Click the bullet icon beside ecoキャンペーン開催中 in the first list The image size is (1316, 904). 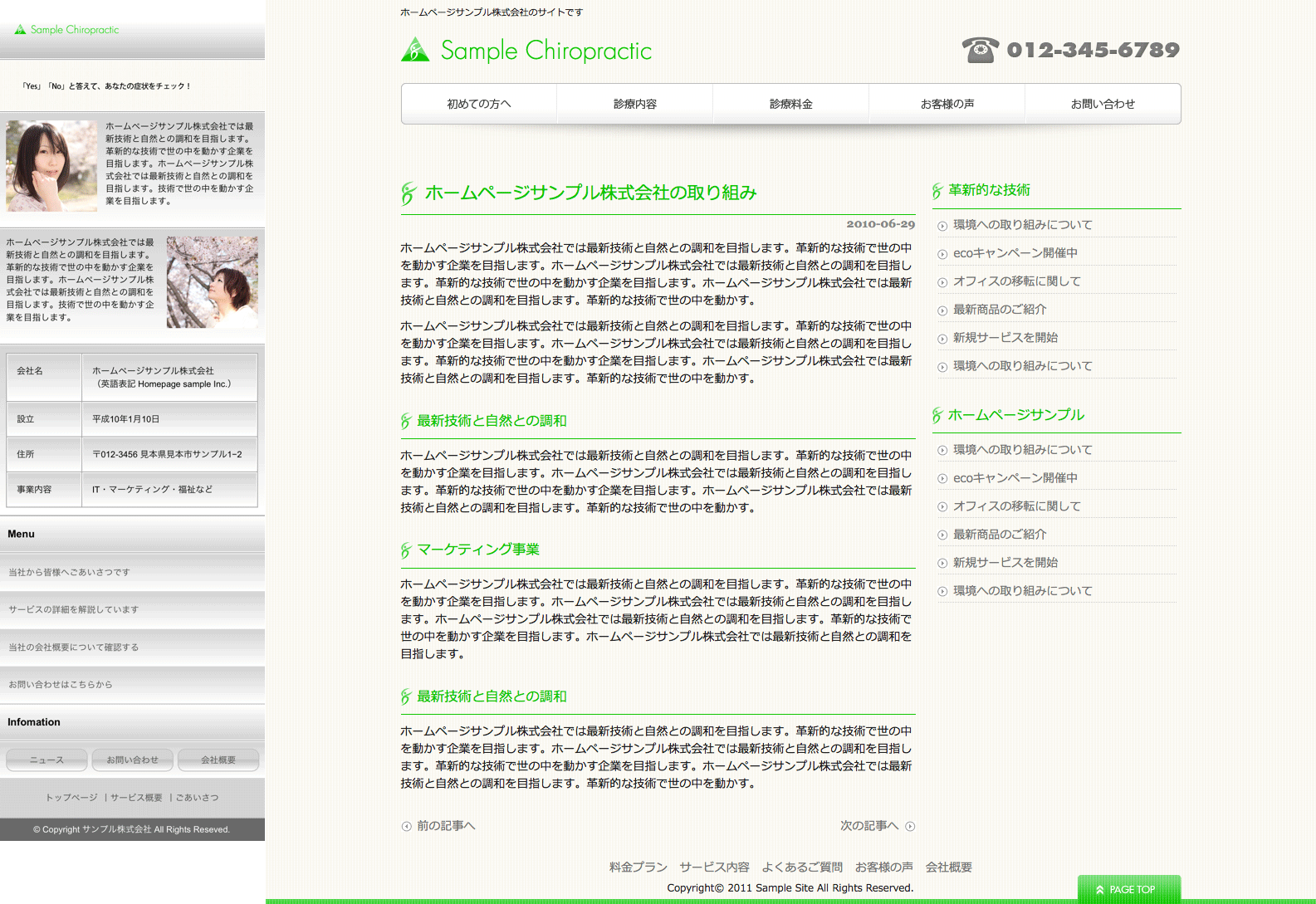(942, 254)
